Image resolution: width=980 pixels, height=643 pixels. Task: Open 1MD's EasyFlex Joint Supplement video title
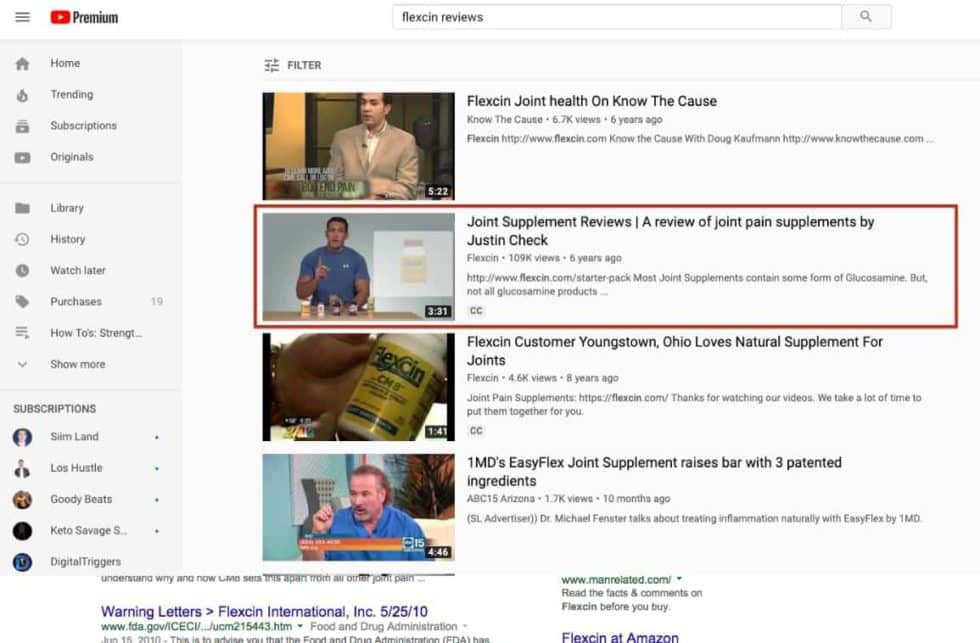click(x=654, y=472)
